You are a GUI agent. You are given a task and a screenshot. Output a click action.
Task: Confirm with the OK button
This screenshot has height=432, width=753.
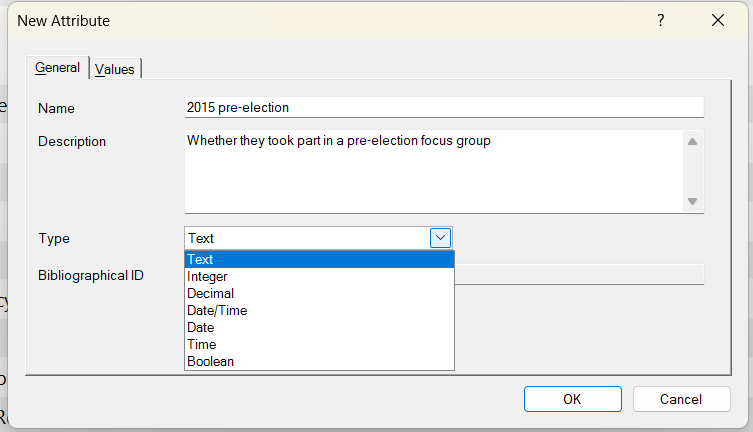(572, 399)
